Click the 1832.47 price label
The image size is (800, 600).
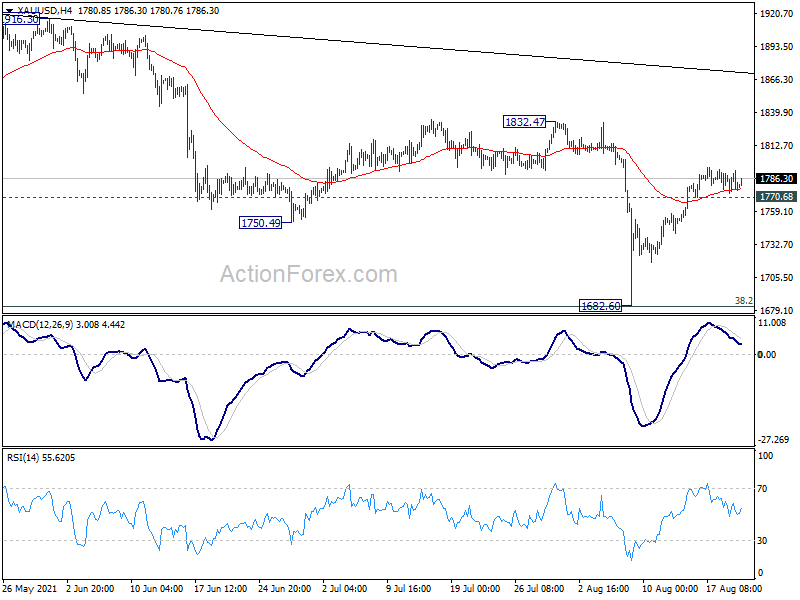coord(524,122)
